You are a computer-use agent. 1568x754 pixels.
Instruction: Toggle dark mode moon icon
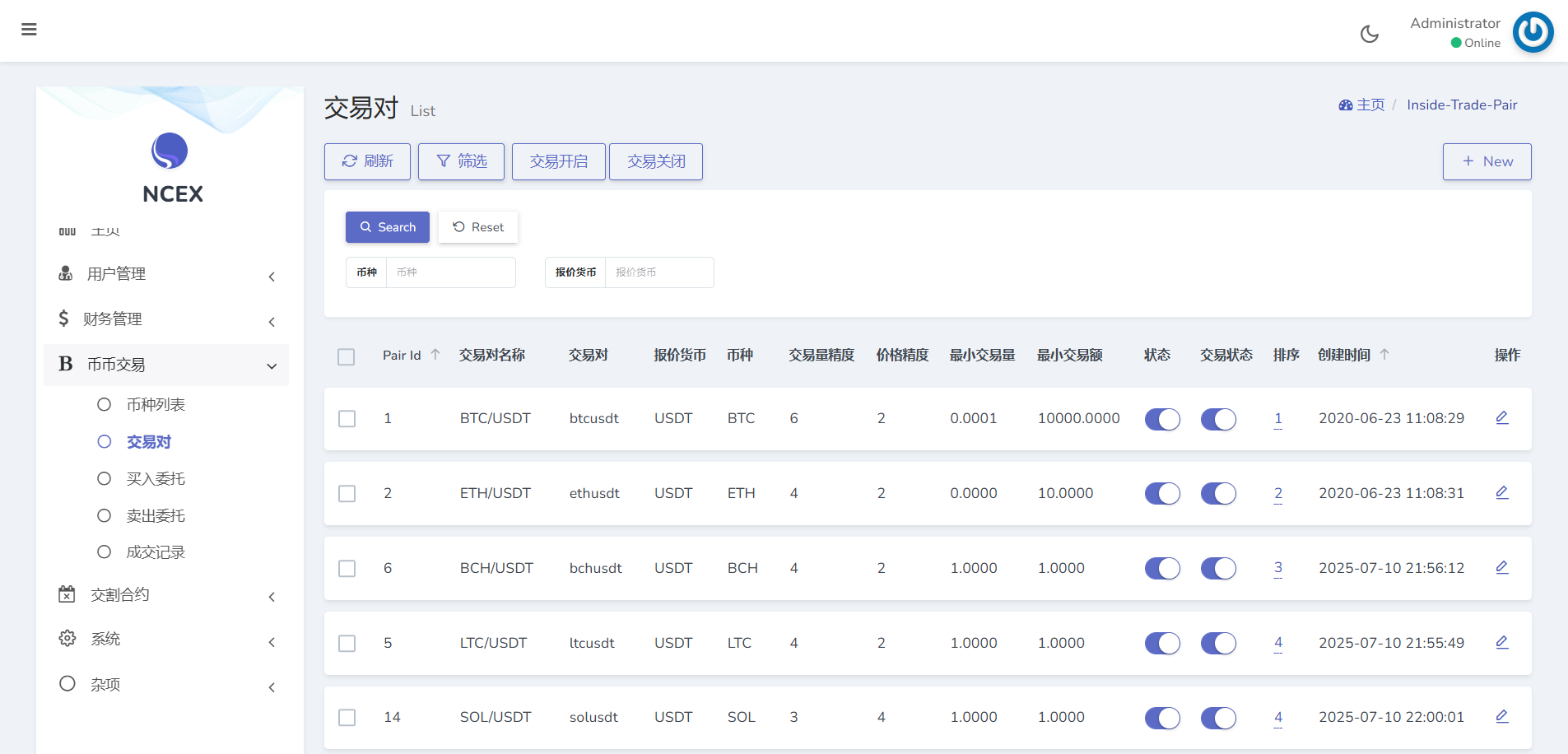[1369, 34]
